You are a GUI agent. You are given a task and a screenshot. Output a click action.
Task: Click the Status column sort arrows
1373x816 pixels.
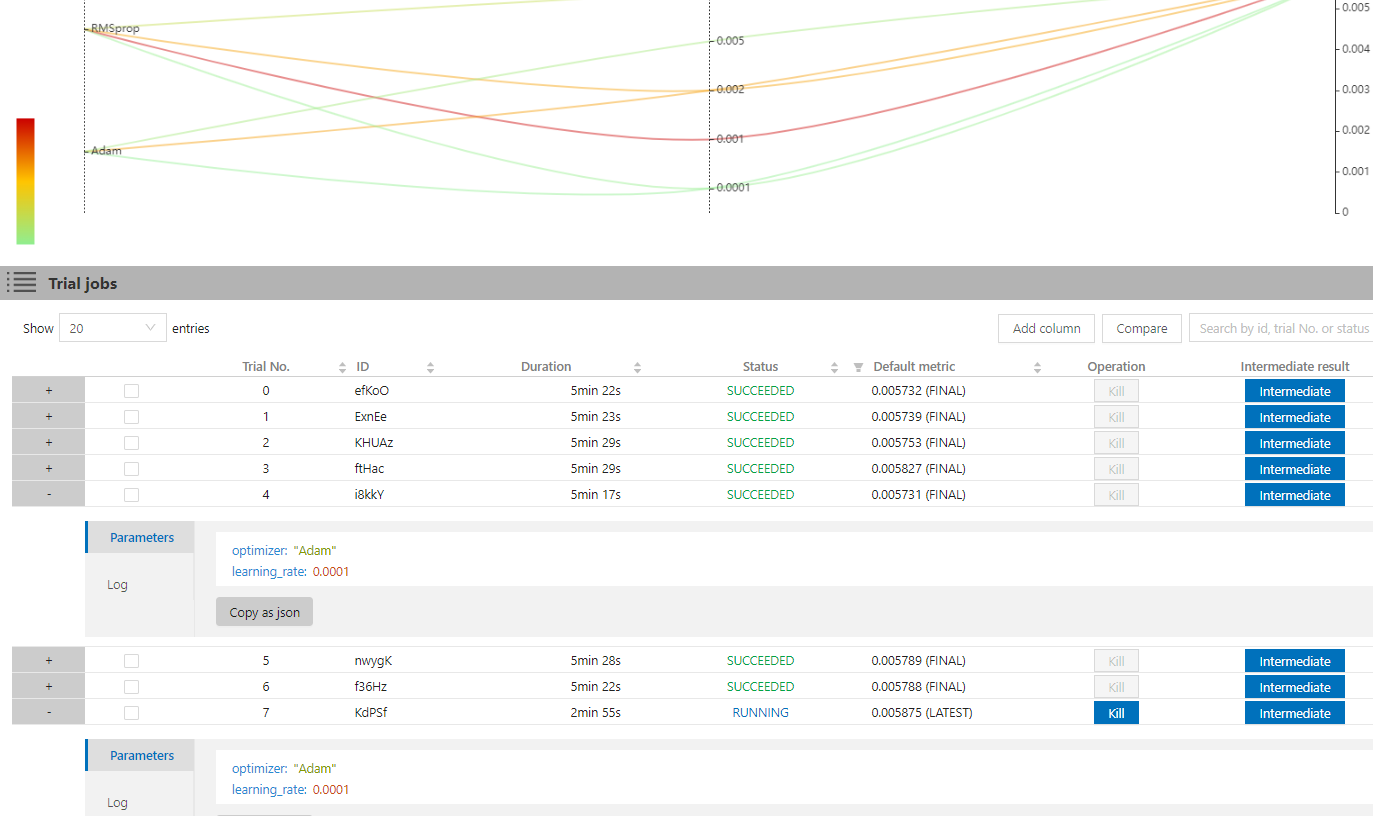coord(835,367)
